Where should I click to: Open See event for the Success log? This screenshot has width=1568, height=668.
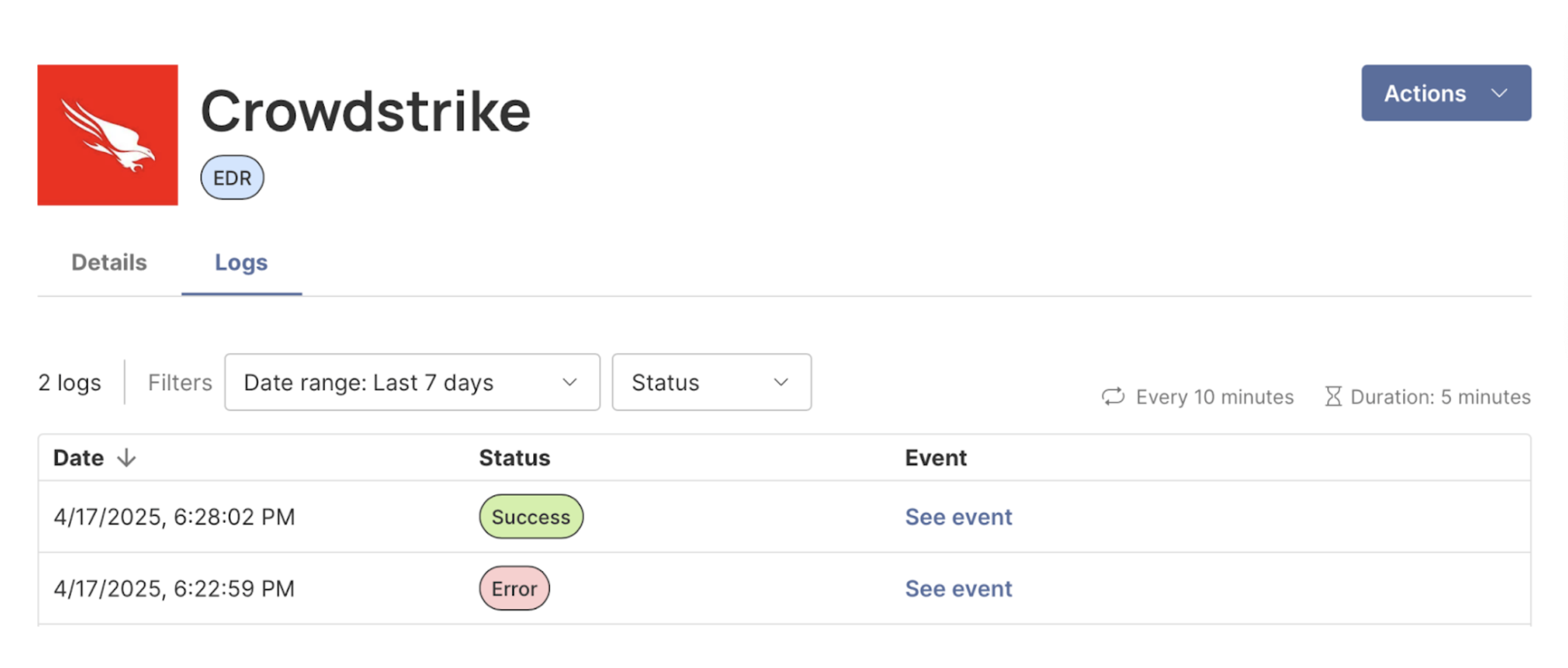[959, 517]
